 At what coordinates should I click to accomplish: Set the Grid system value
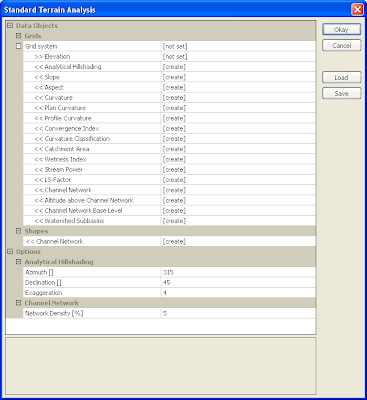[238, 46]
